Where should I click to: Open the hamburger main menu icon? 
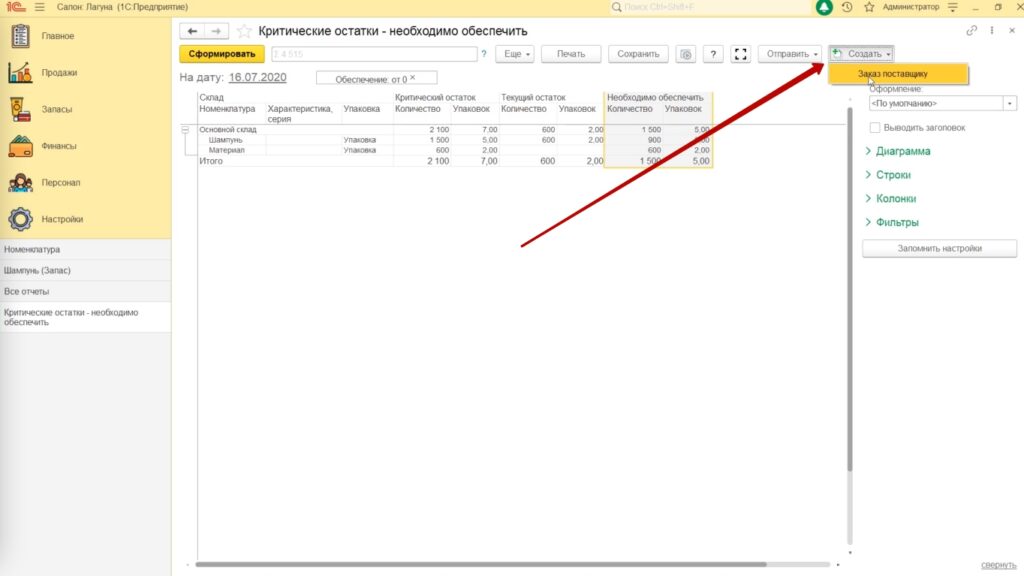coord(40,7)
